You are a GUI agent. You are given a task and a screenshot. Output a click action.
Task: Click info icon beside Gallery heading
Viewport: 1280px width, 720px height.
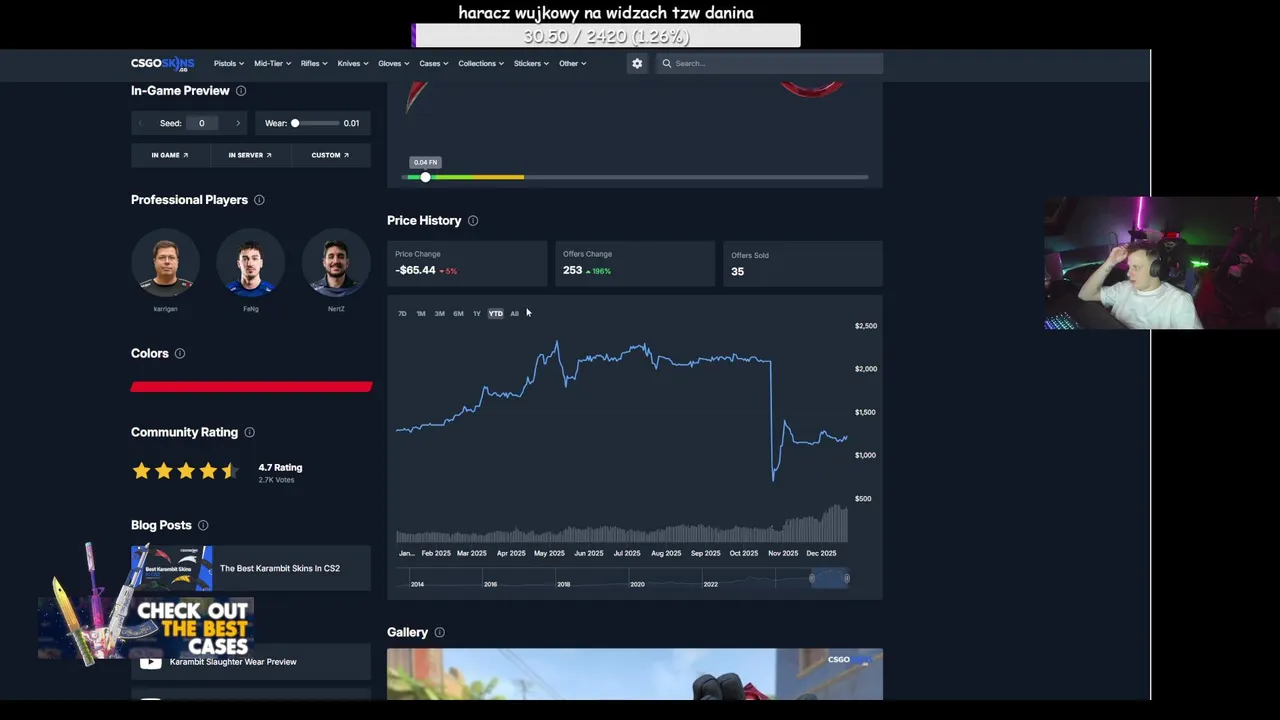click(x=439, y=632)
